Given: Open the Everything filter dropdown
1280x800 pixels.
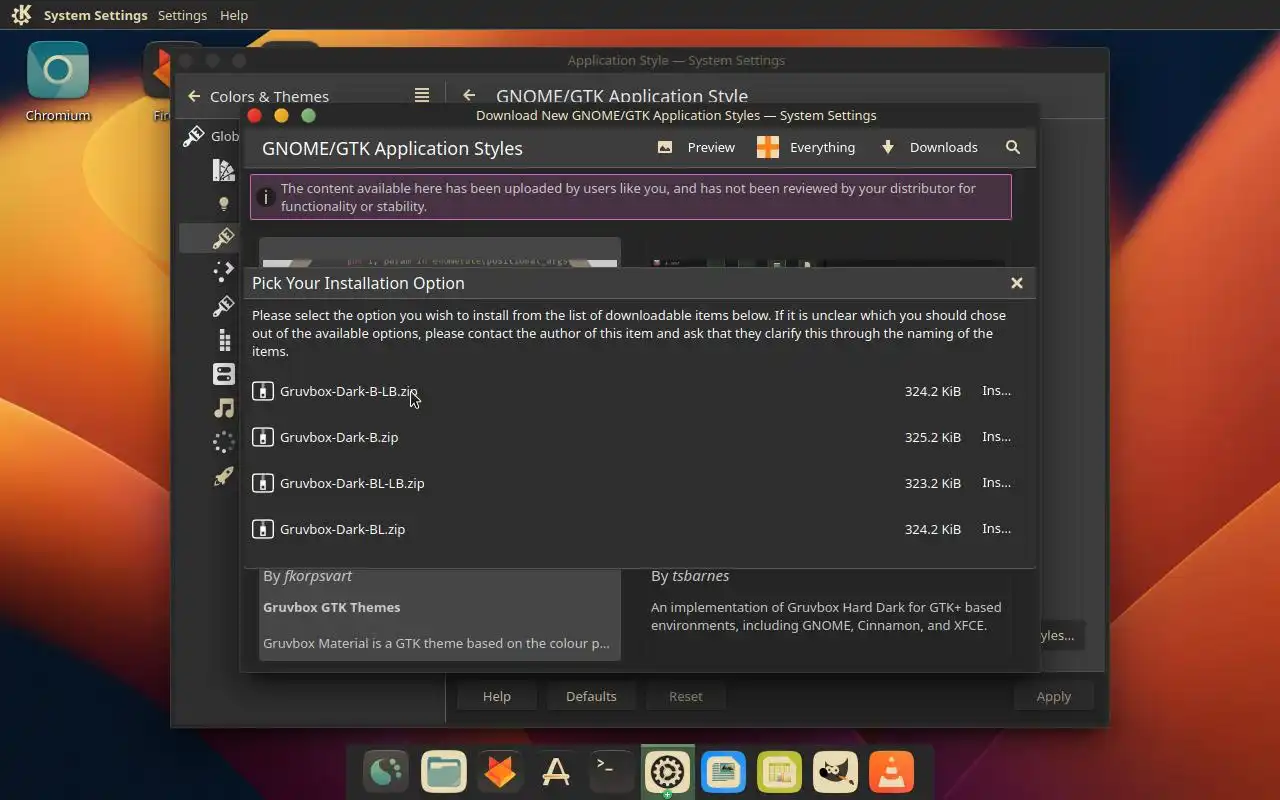Looking at the screenshot, I should [x=806, y=147].
